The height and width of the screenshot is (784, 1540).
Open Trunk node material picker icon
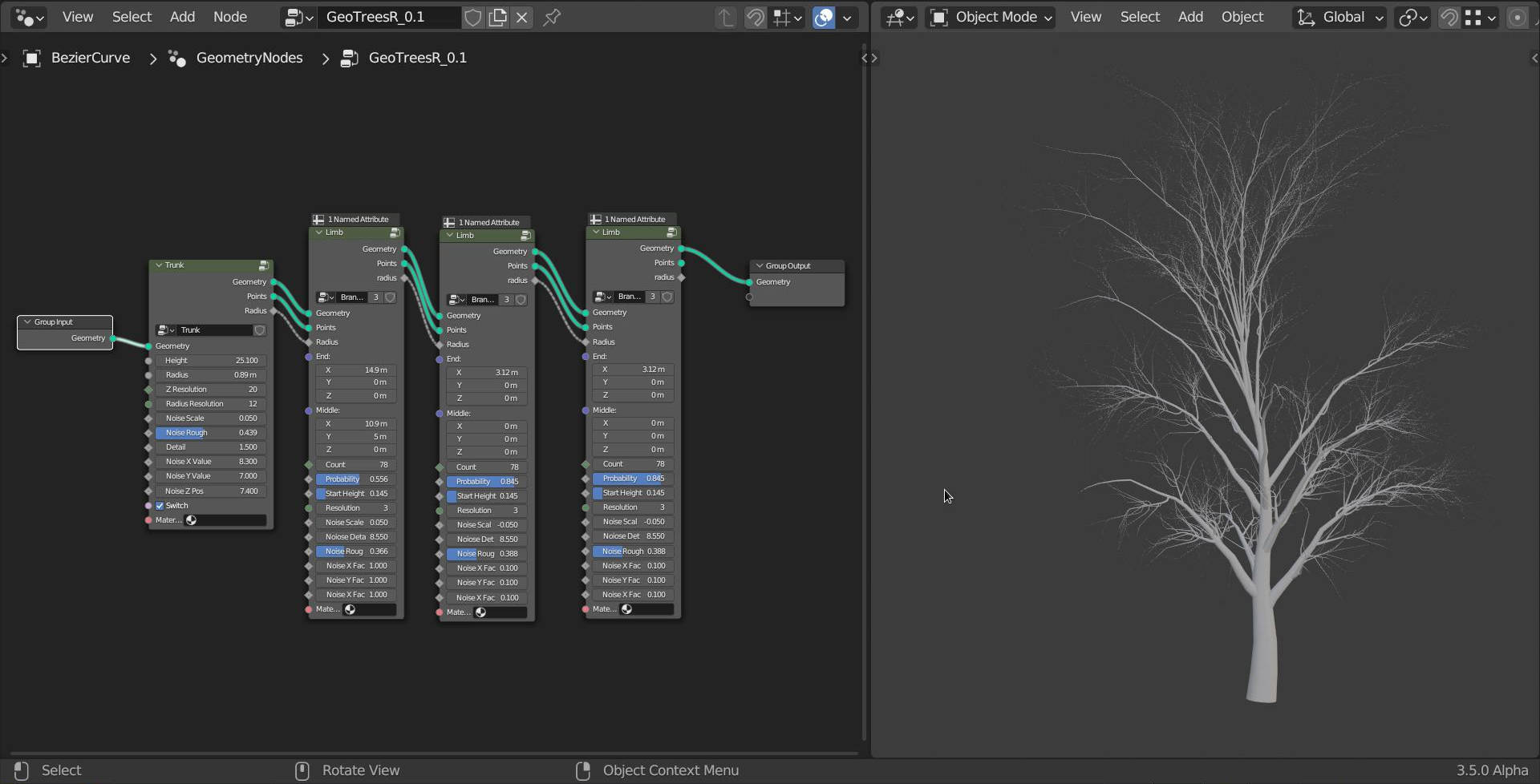pyautogui.click(x=191, y=520)
